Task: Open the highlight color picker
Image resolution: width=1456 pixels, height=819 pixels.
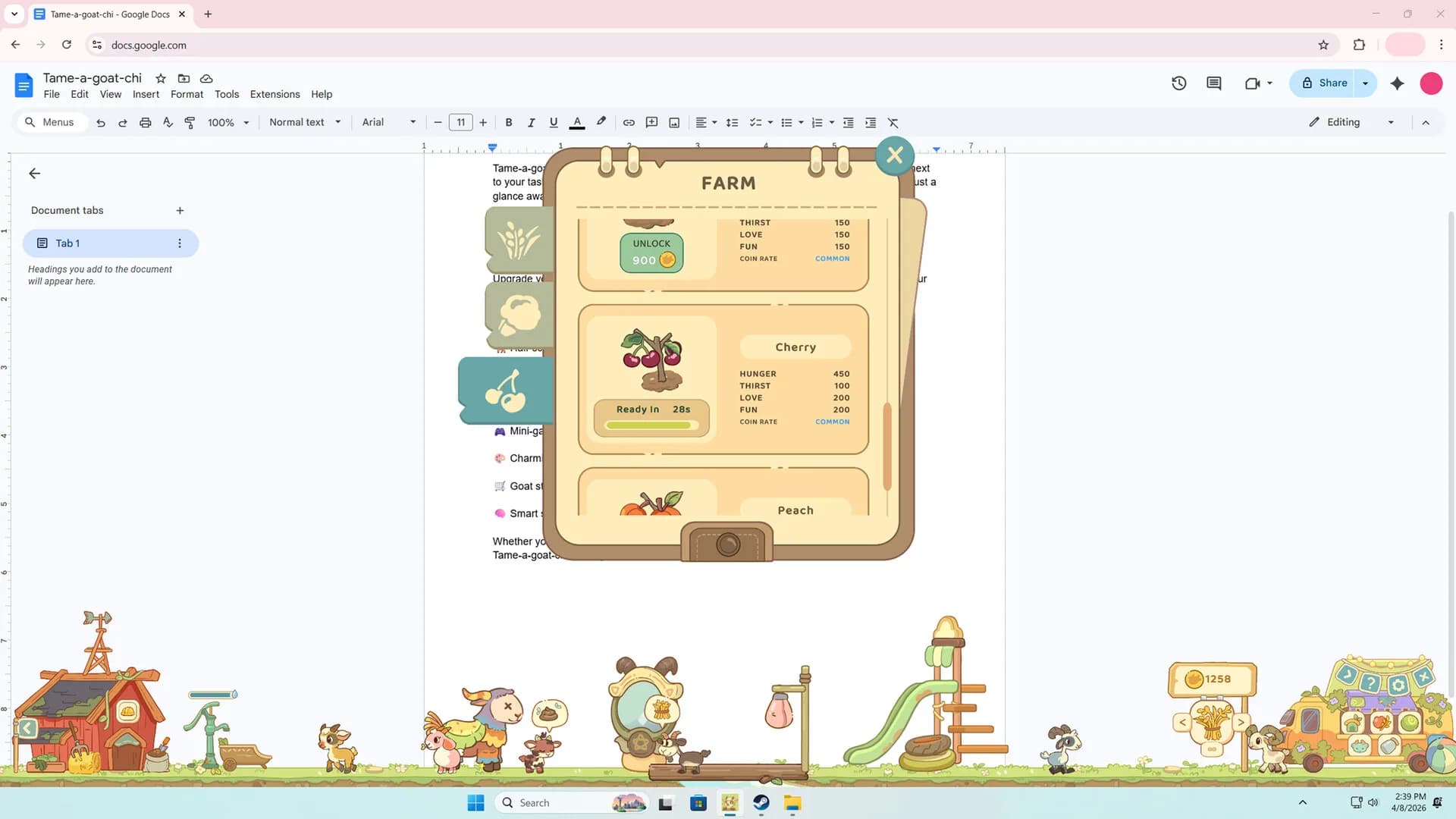Action: click(x=601, y=122)
